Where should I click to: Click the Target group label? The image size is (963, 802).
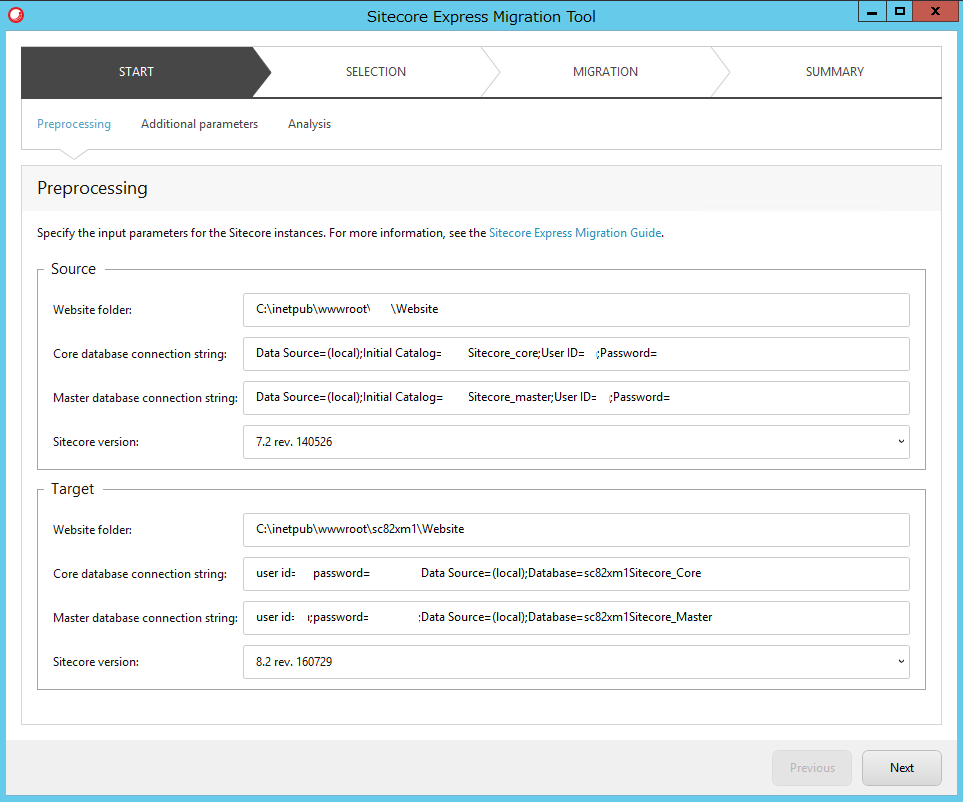tap(72, 489)
